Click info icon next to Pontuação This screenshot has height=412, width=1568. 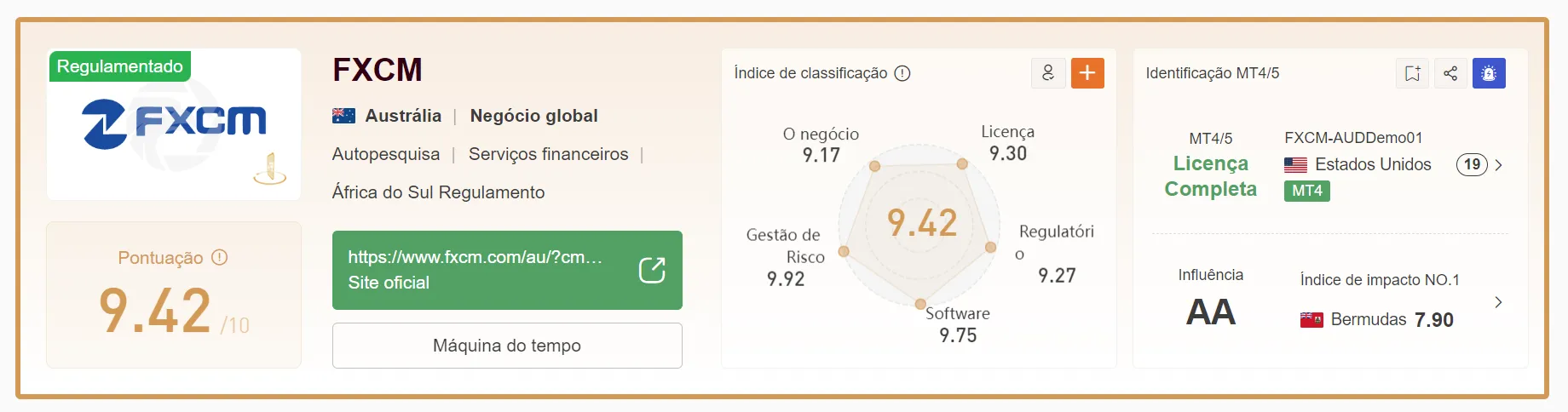(220, 257)
